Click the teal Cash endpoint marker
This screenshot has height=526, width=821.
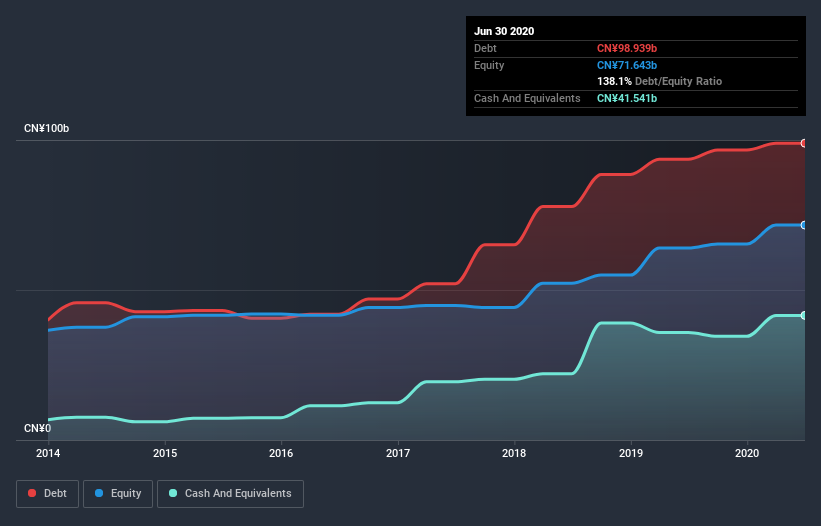(x=804, y=315)
